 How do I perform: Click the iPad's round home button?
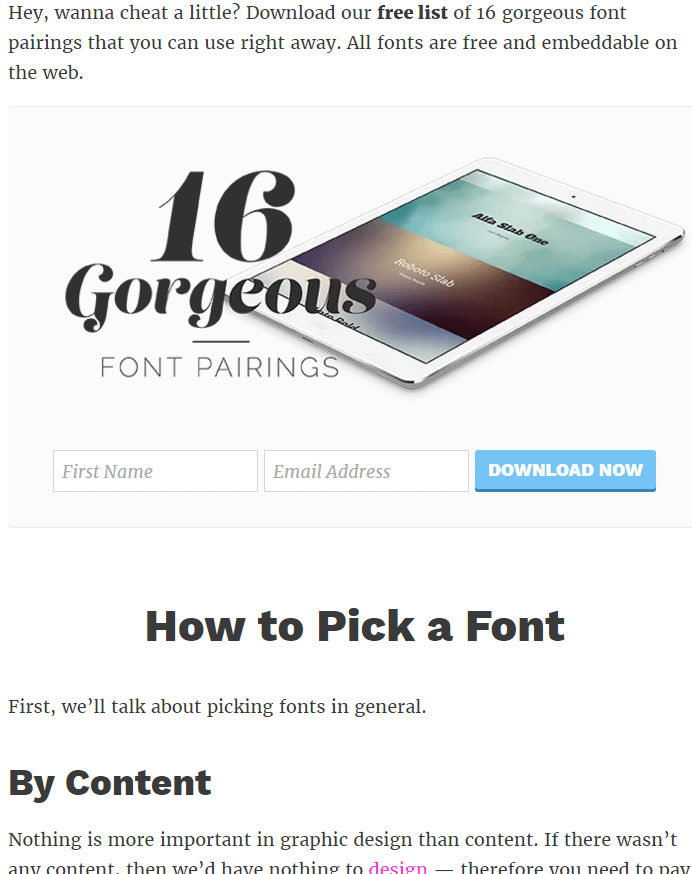tap(317, 327)
